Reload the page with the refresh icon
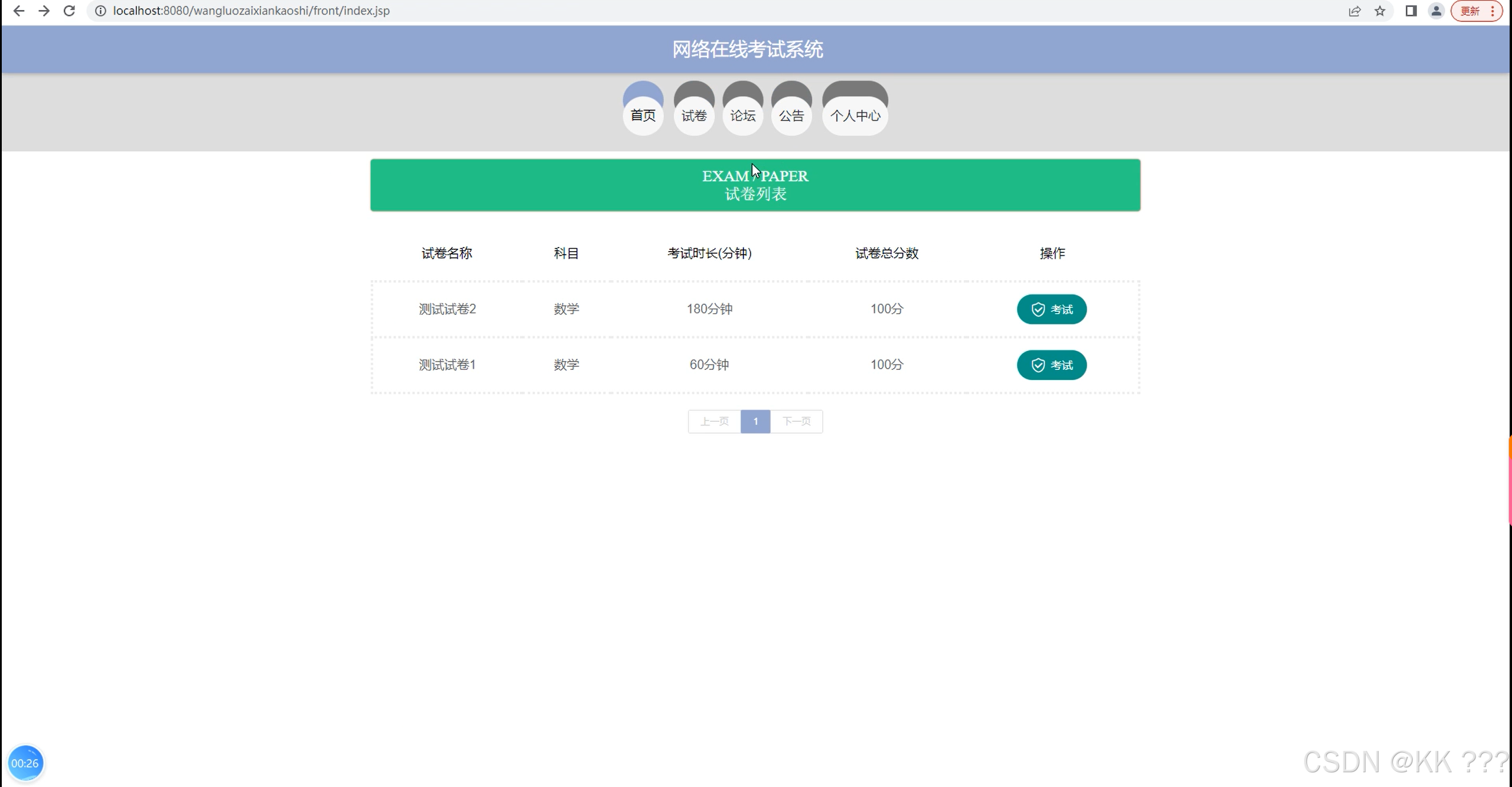 [x=69, y=10]
